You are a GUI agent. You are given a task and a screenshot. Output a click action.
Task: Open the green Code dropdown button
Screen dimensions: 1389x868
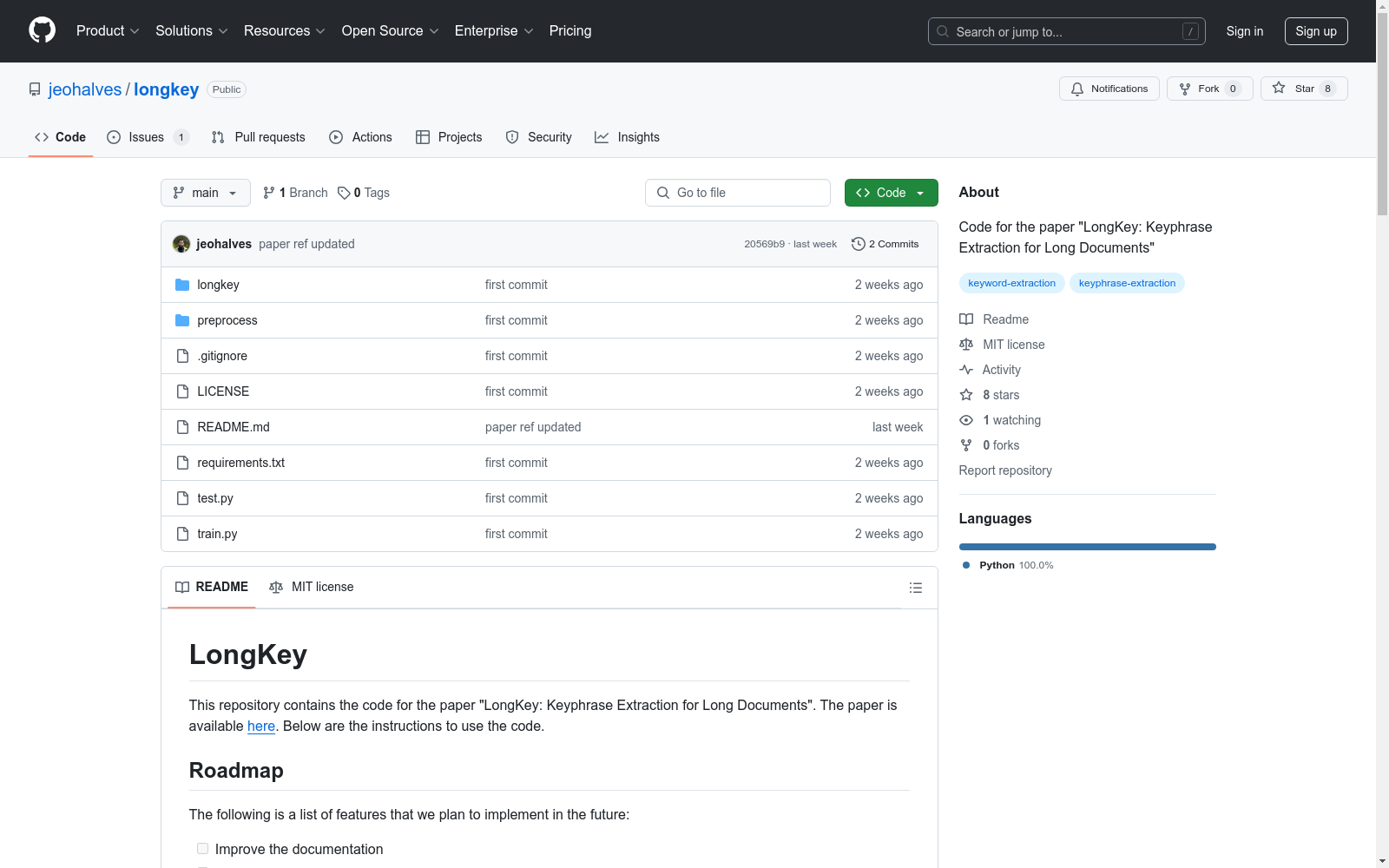pos(891,193)
